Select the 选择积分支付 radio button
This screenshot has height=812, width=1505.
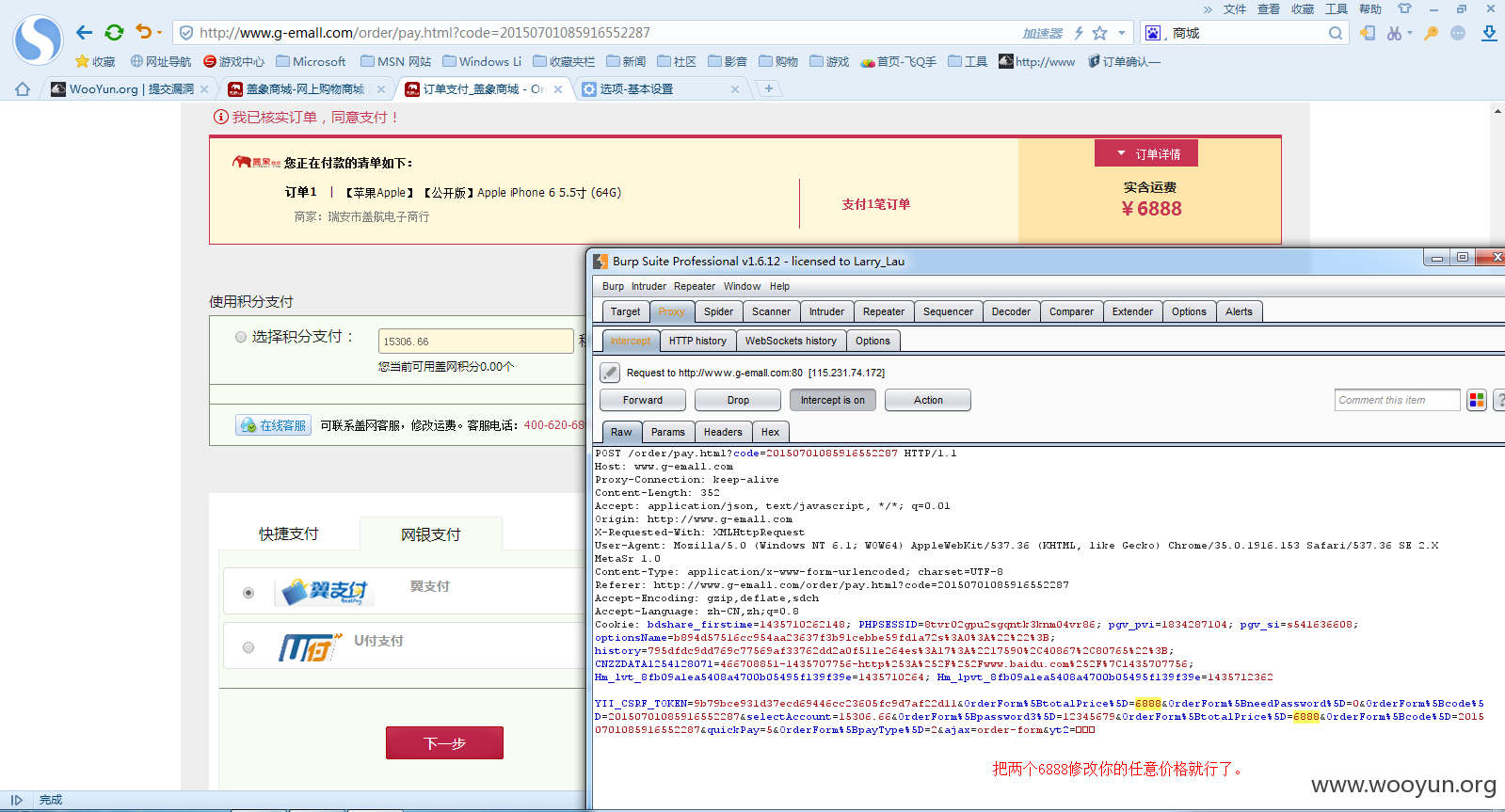click(241, 337)
